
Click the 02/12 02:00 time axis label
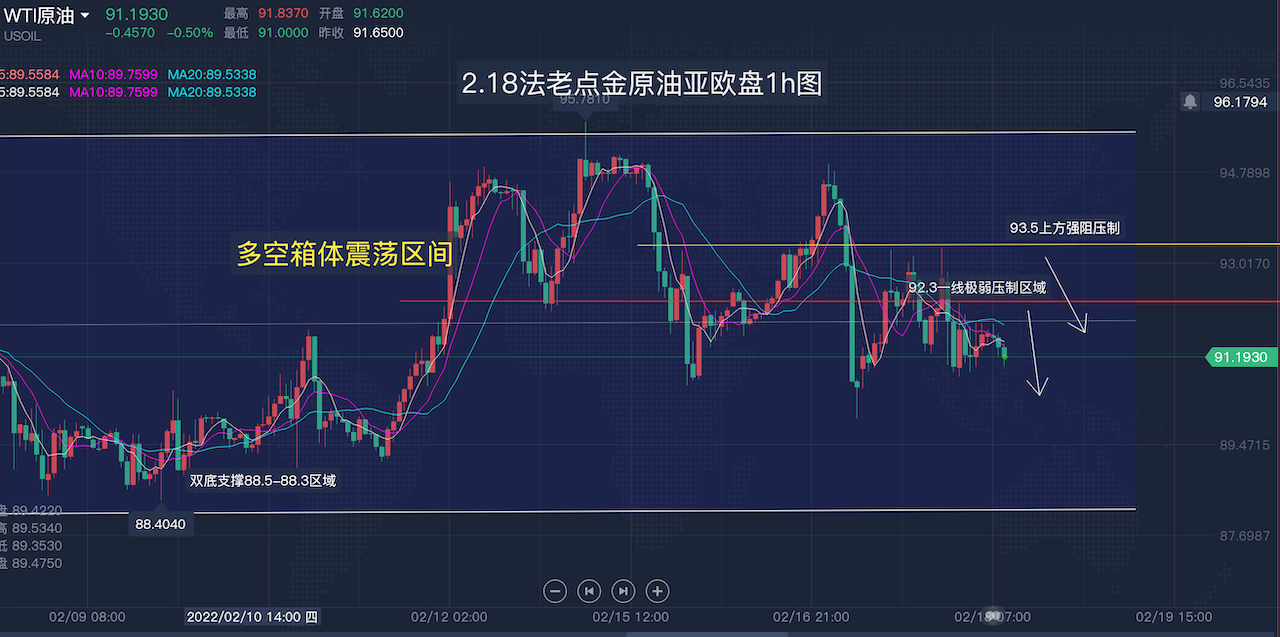pyautogui.click(x=449, y=617)
